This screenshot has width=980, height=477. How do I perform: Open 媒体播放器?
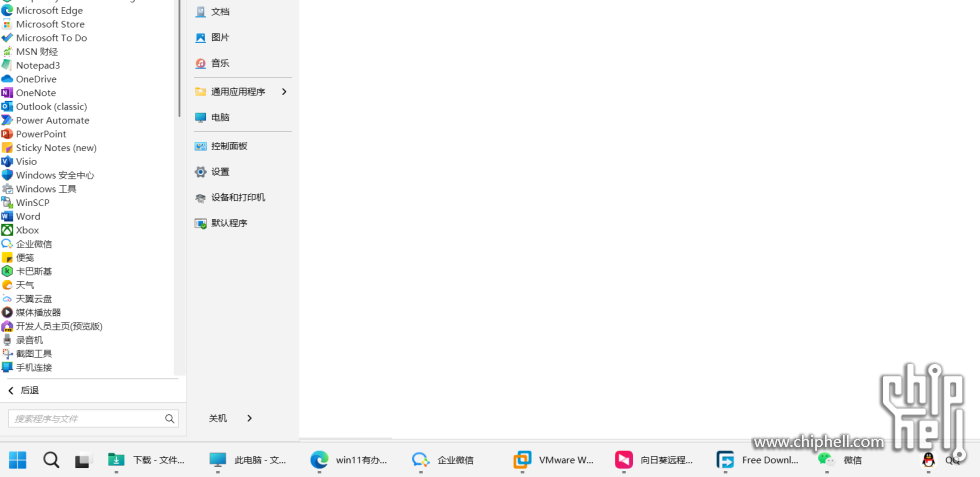[31, 313]
